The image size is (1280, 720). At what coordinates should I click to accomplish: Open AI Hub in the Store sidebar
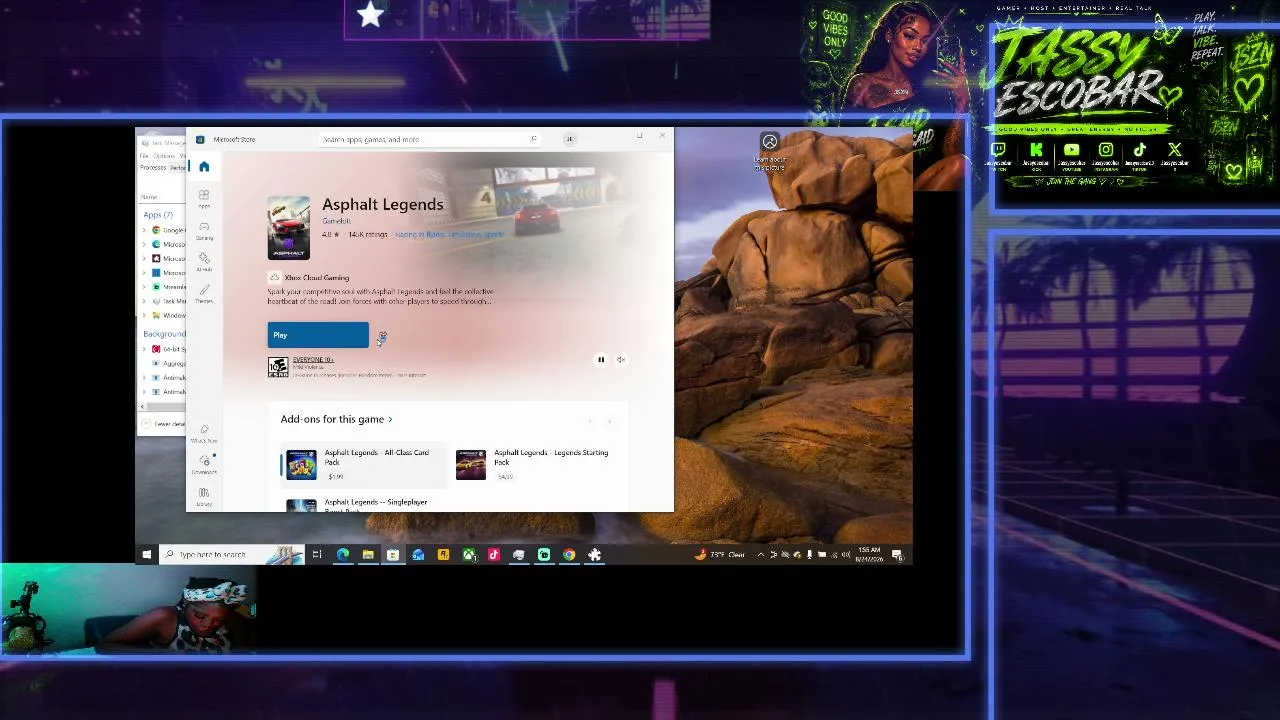point(204,262)
